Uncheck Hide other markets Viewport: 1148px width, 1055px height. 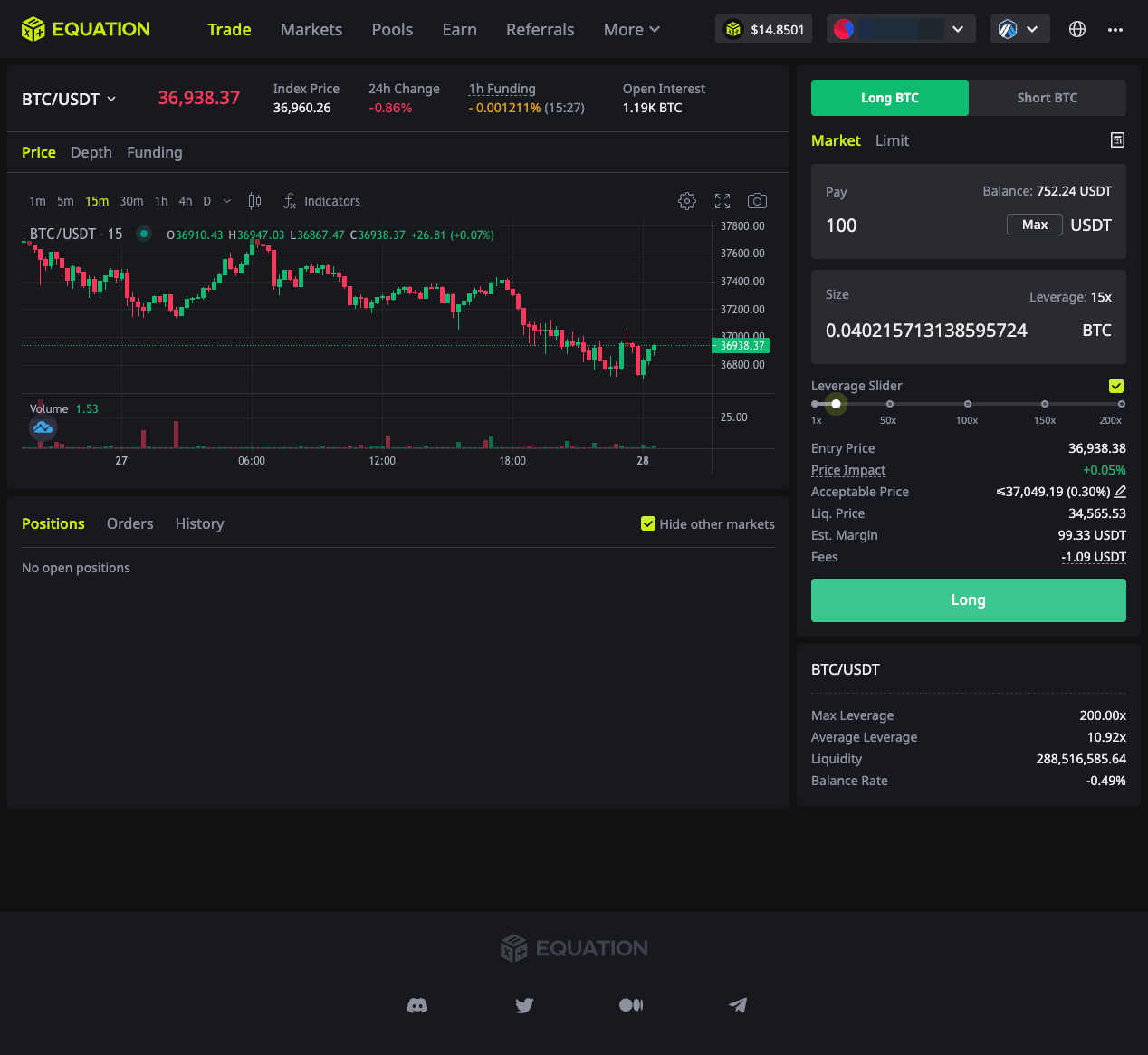pyautogui.click(x=648, y=523)
